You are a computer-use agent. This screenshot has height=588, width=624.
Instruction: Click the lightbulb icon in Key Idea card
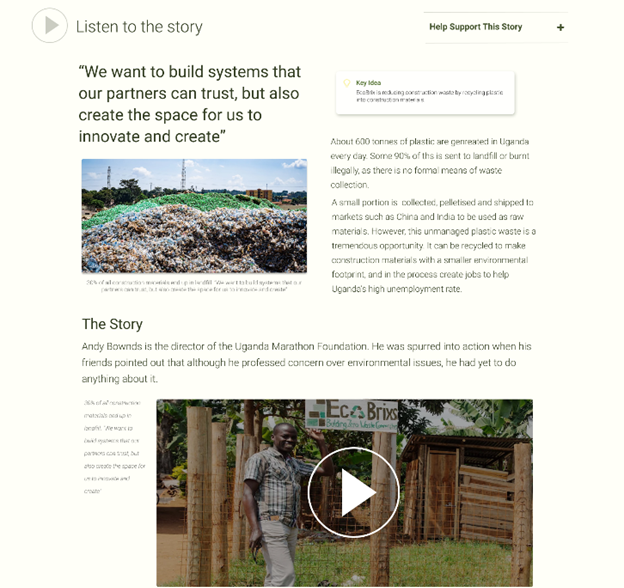(x=347, y=83)
